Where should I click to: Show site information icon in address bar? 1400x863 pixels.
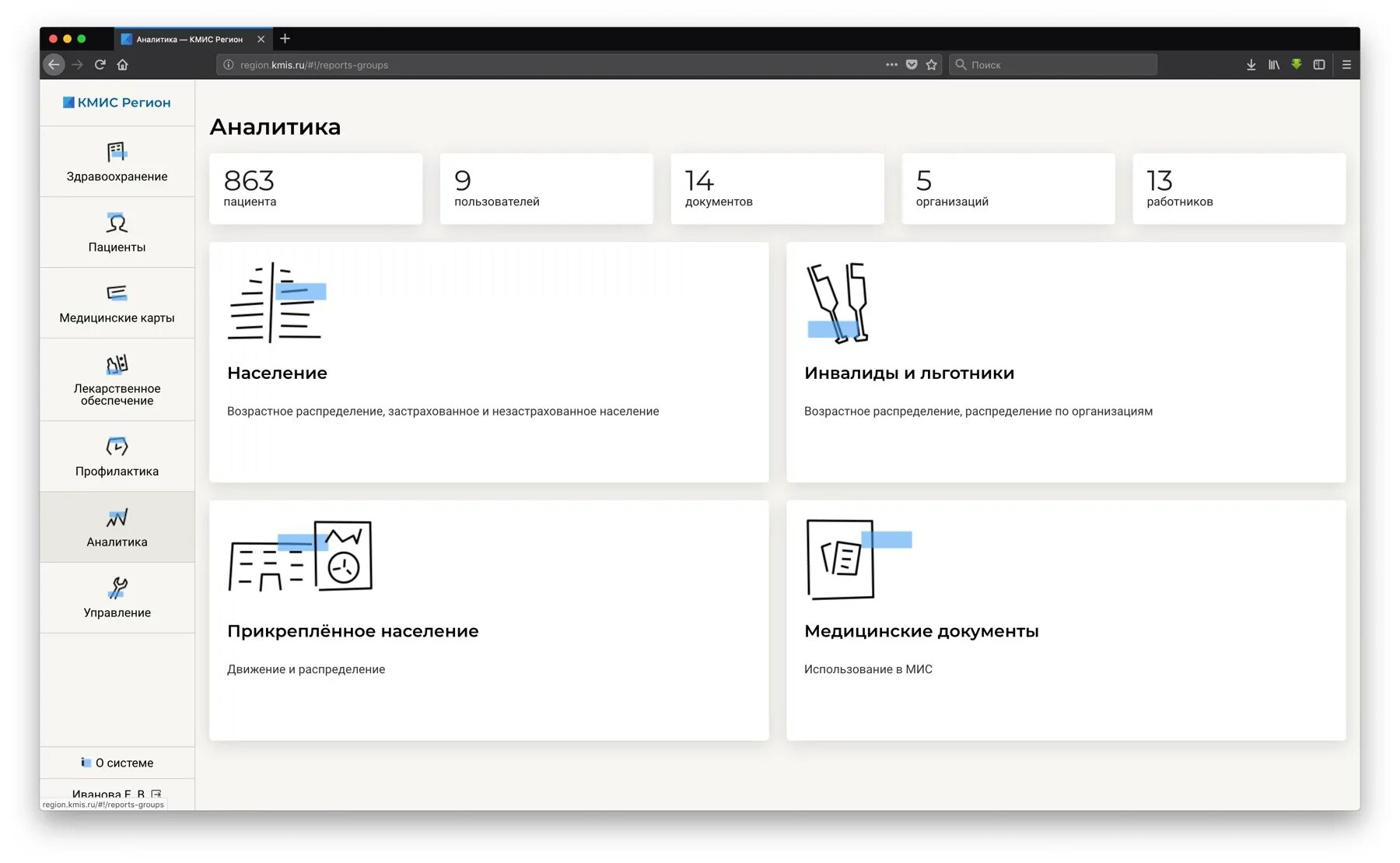(229, 65)
